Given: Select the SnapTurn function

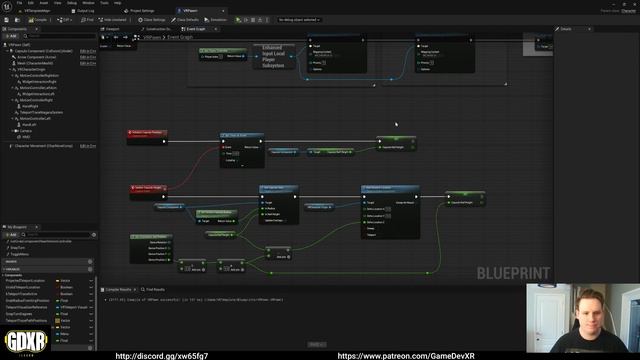Looking at the screenshot, I should tap(18, 248).
